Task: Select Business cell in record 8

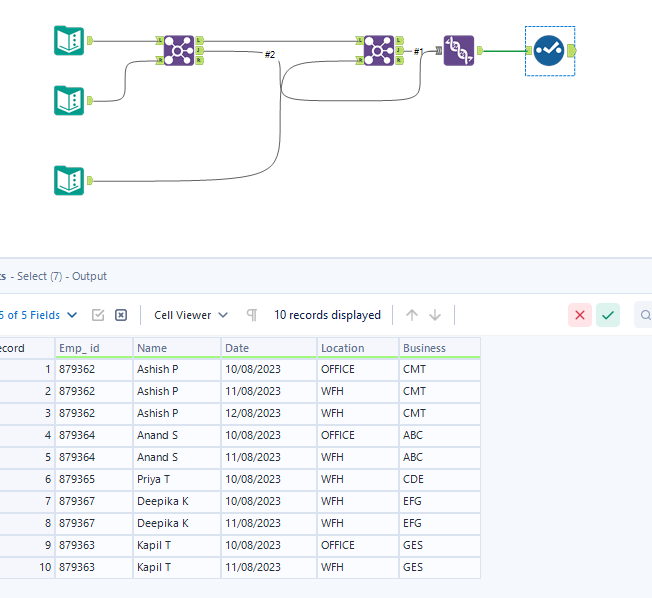Action: (x=440, y=523)
